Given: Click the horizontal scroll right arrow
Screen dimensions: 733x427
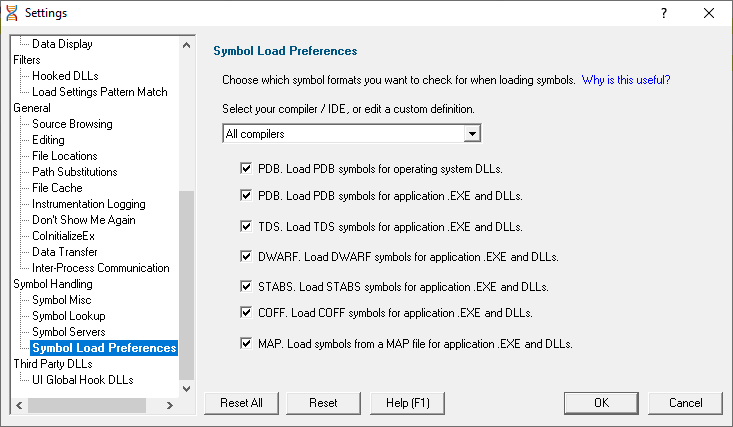Looking at the screenshot, I should pos(170,405).
